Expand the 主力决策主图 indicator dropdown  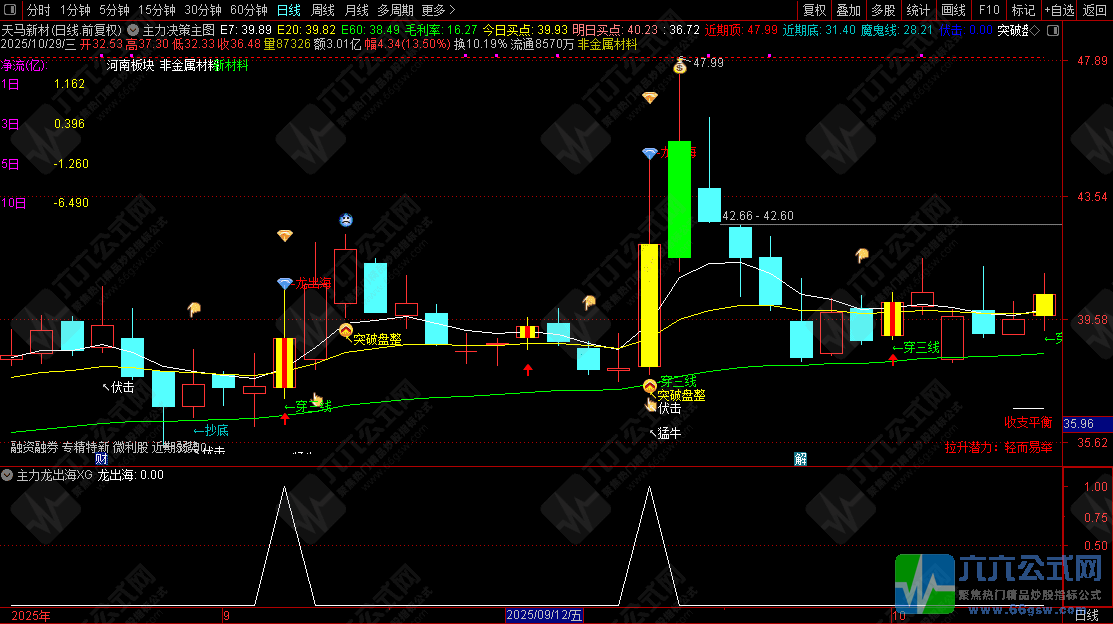coord(135,30)
